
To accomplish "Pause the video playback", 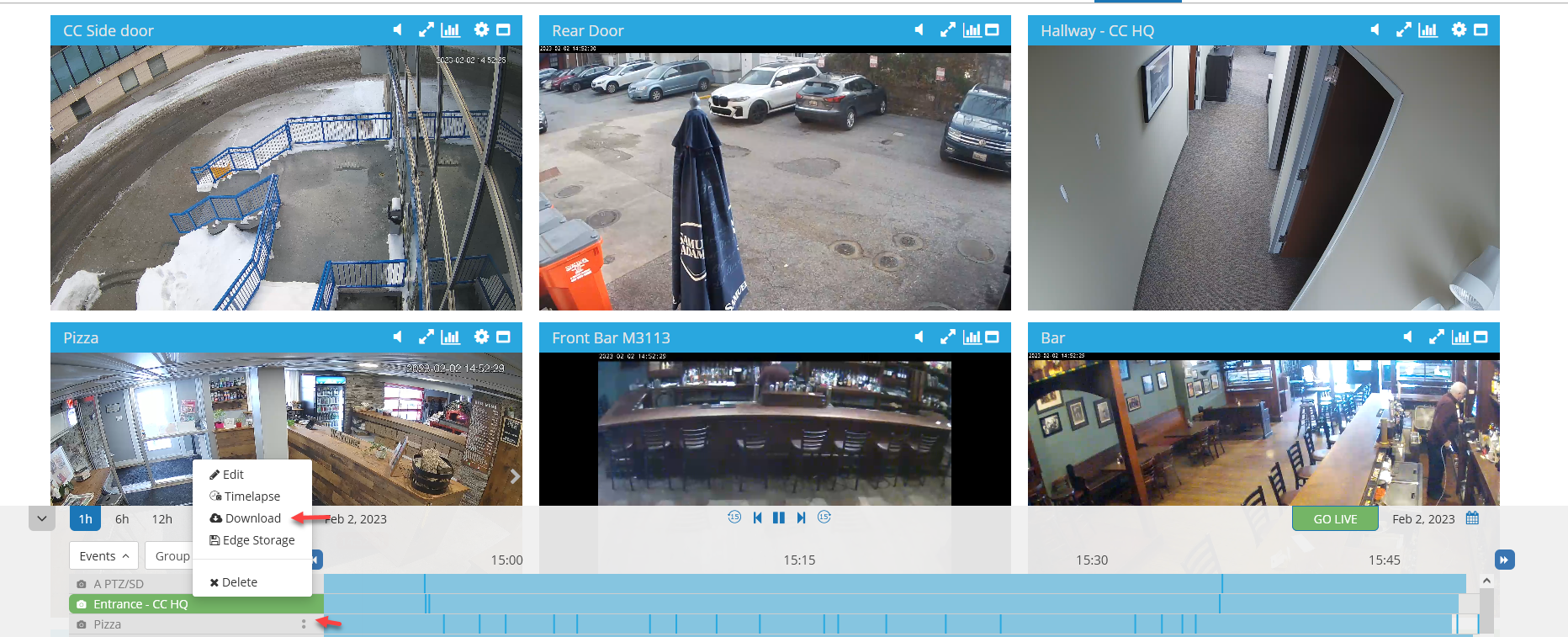I will point(779,518).
